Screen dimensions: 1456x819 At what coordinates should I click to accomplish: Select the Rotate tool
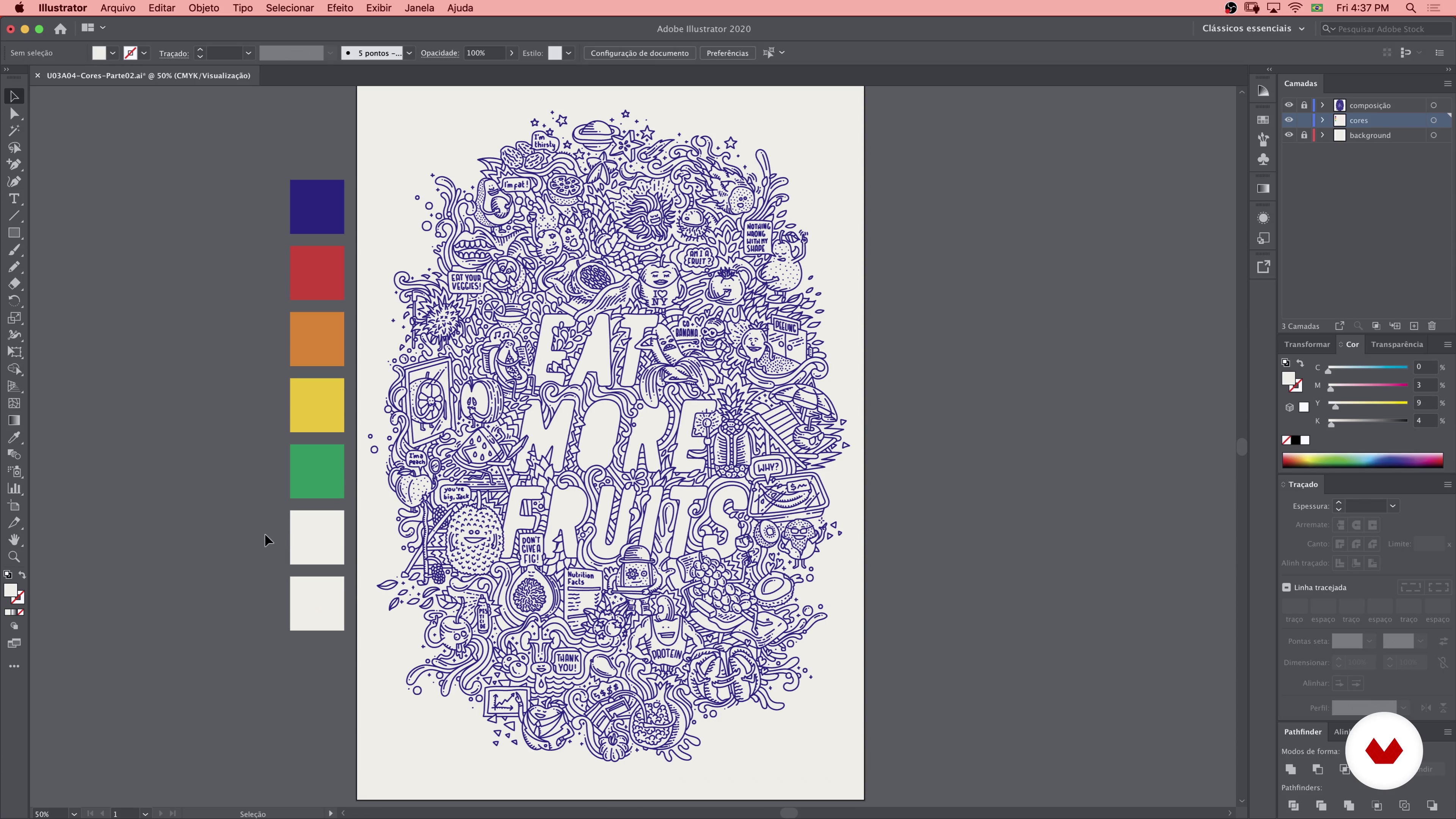(x=14, y=301)
